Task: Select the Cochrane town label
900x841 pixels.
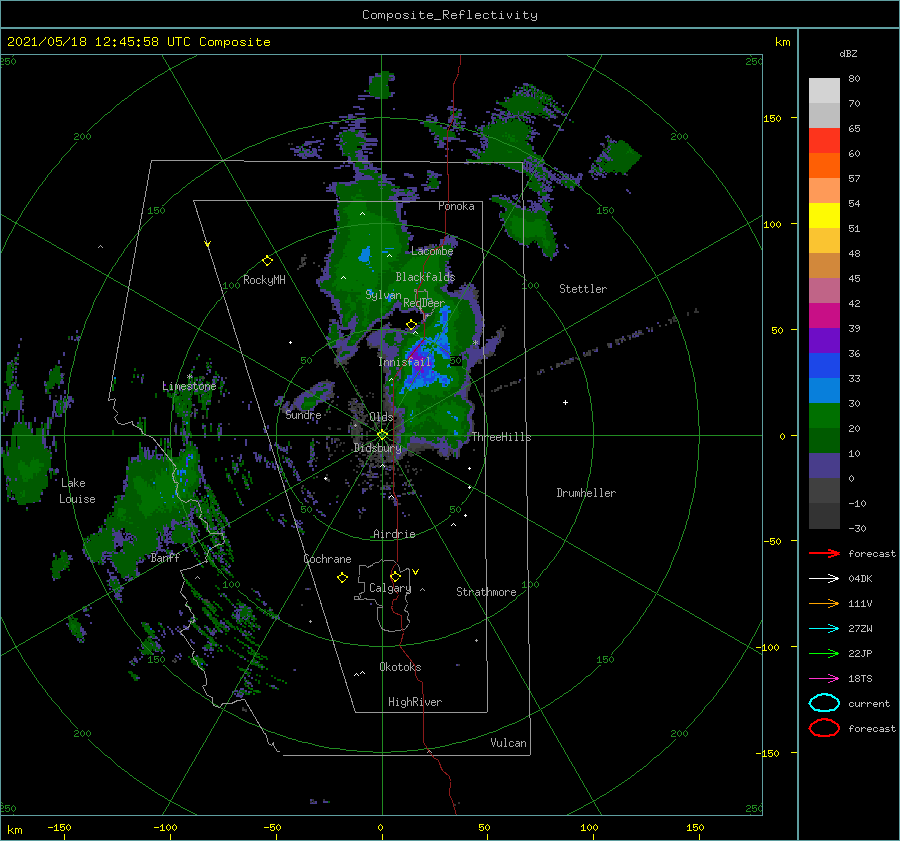Action: tap(327, 559)
